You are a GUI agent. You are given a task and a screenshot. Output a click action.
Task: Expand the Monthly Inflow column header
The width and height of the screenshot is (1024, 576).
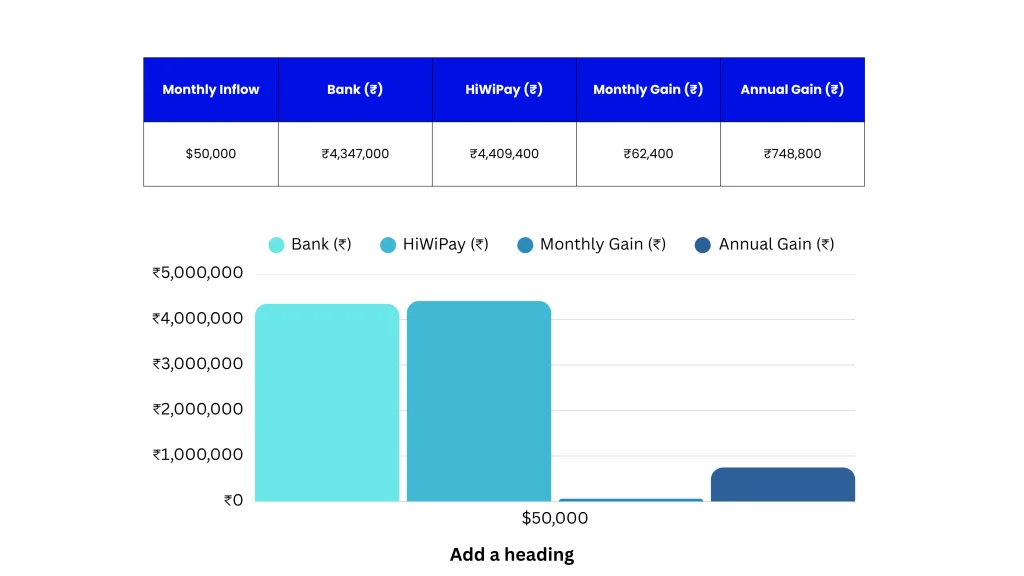211,89
